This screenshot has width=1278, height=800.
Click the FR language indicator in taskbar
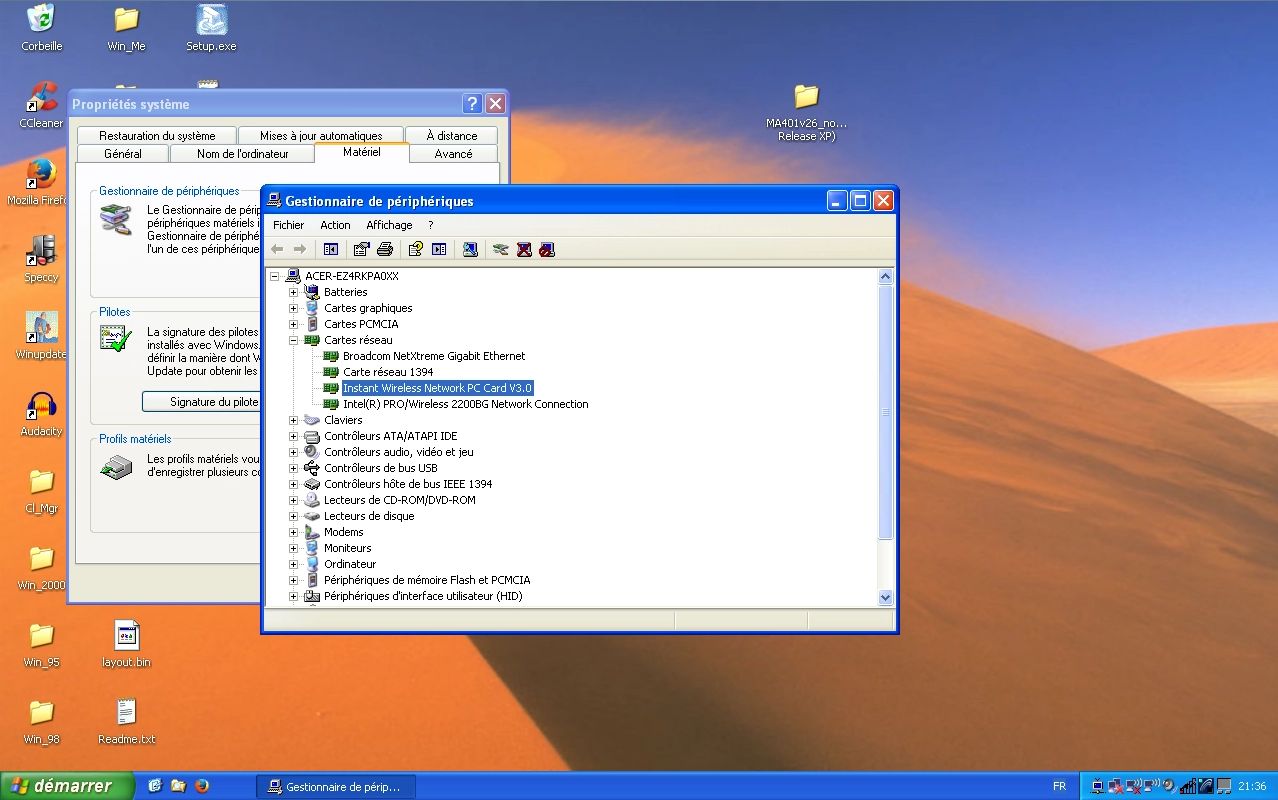pos(1059,786)
